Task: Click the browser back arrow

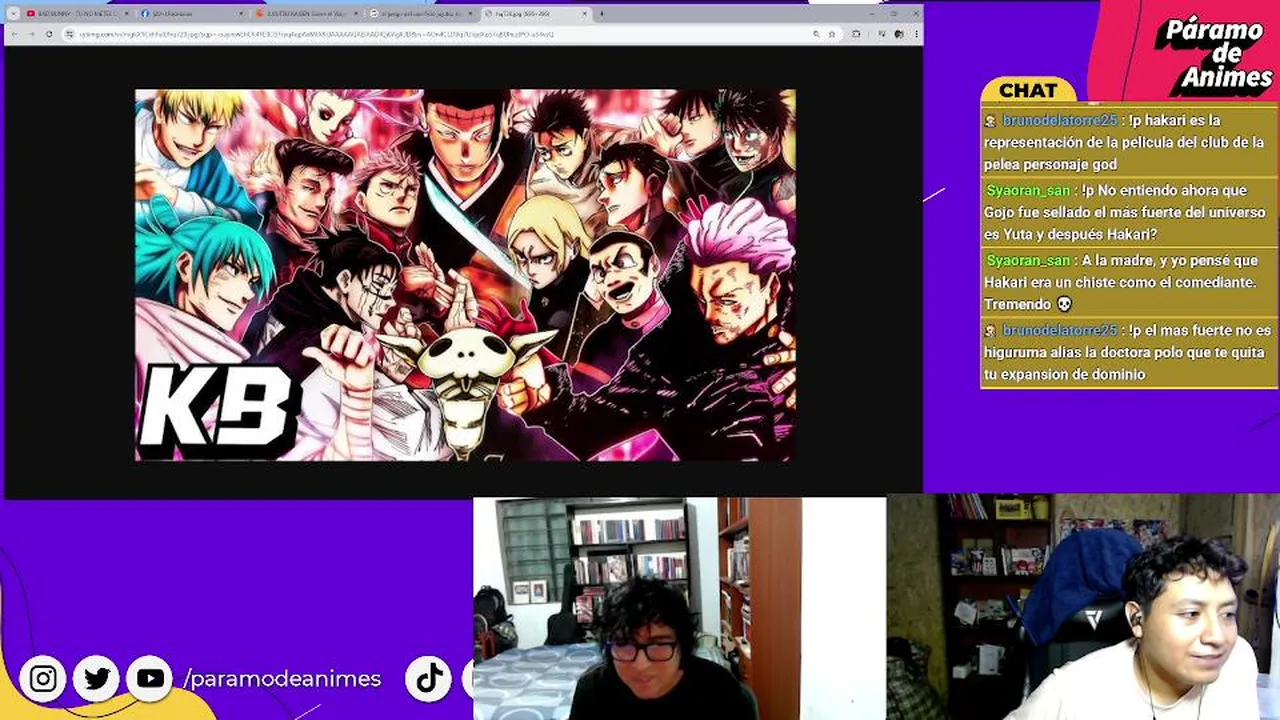Action: pyautogui.click(x=14, y=34)
